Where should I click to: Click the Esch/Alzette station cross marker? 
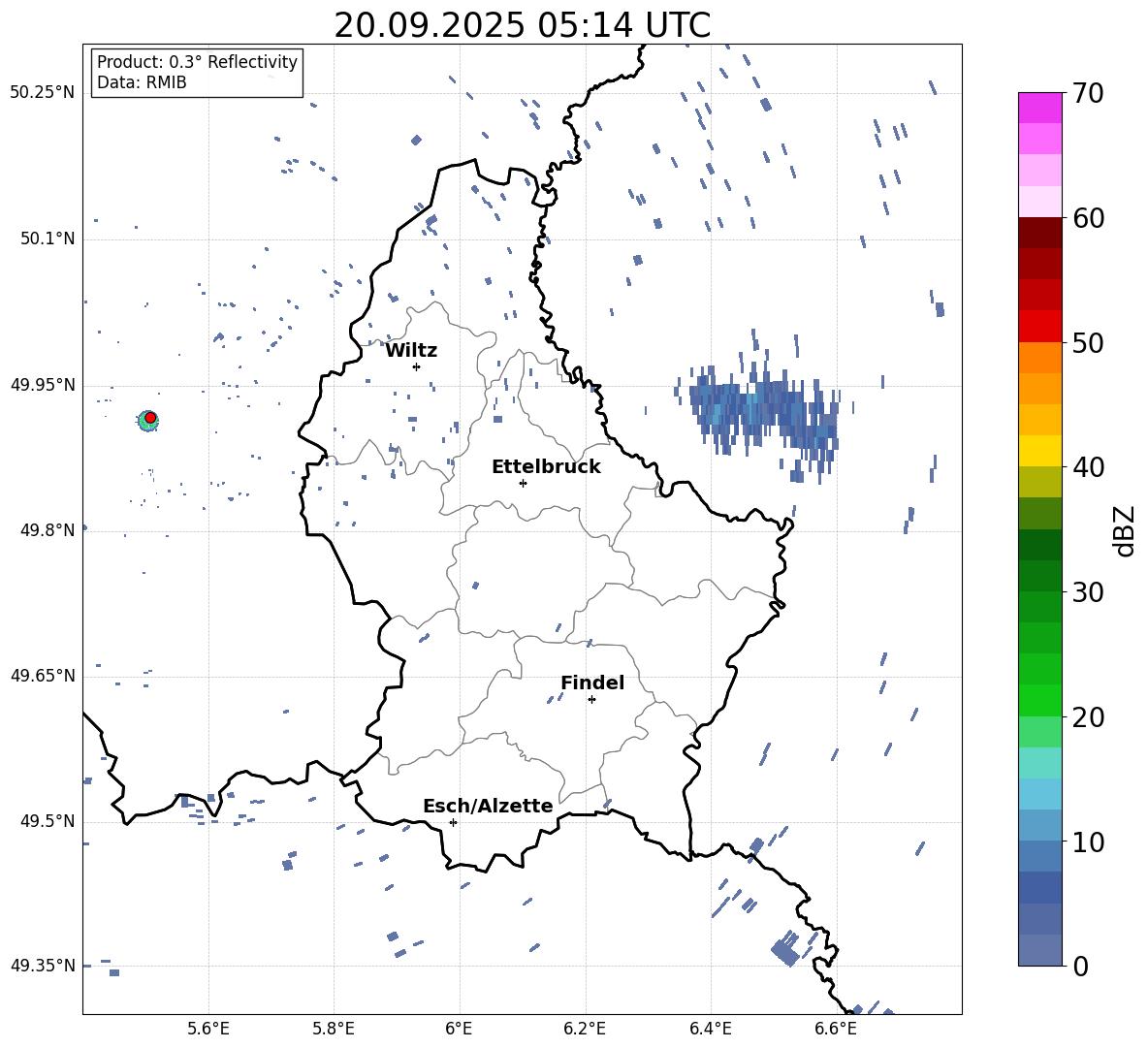point(453,822)
